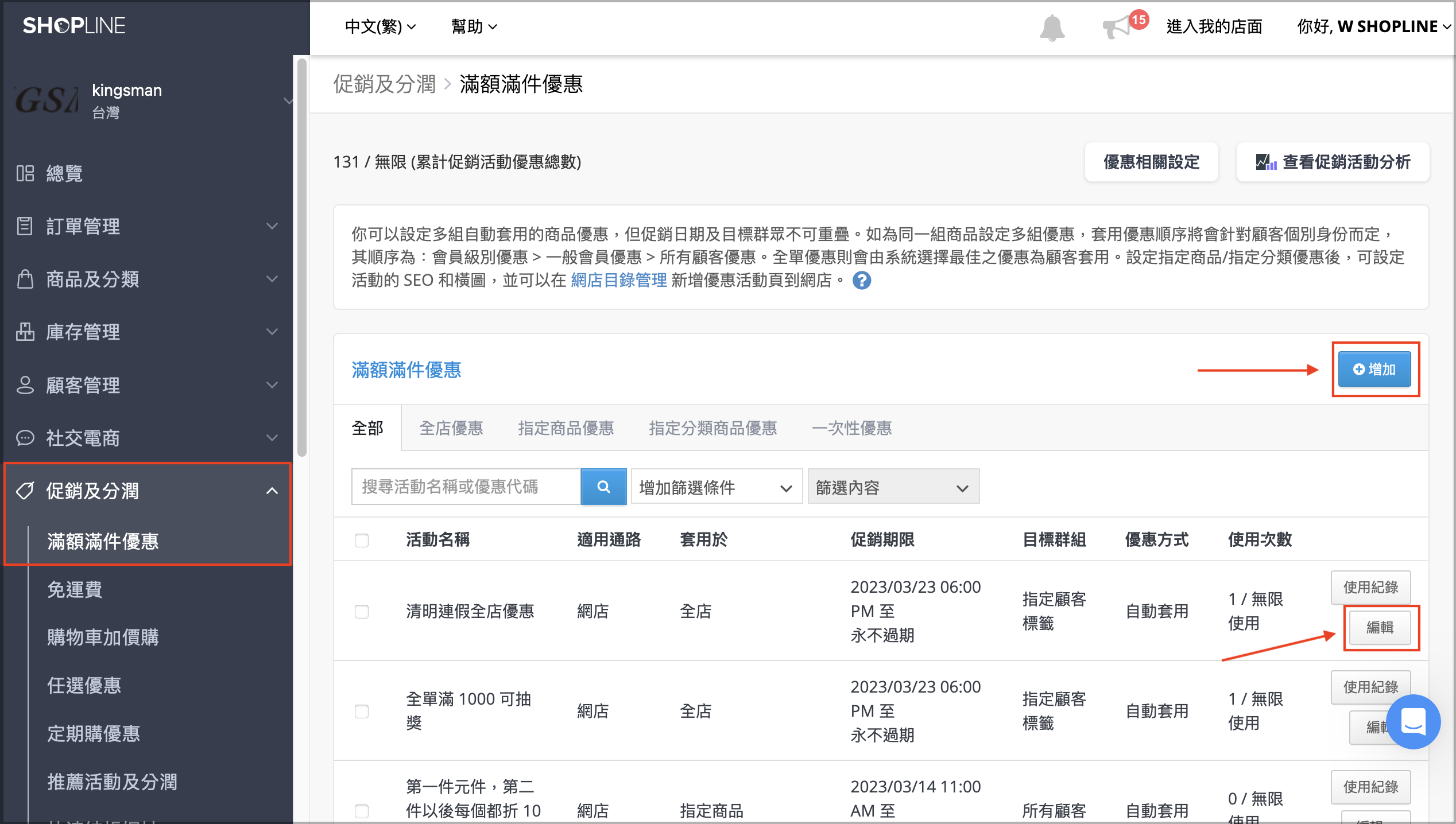Open 推薦活動及分潤 sidebar item
The width and height of the screenshot is (1456, 824).
pos(112,782)
